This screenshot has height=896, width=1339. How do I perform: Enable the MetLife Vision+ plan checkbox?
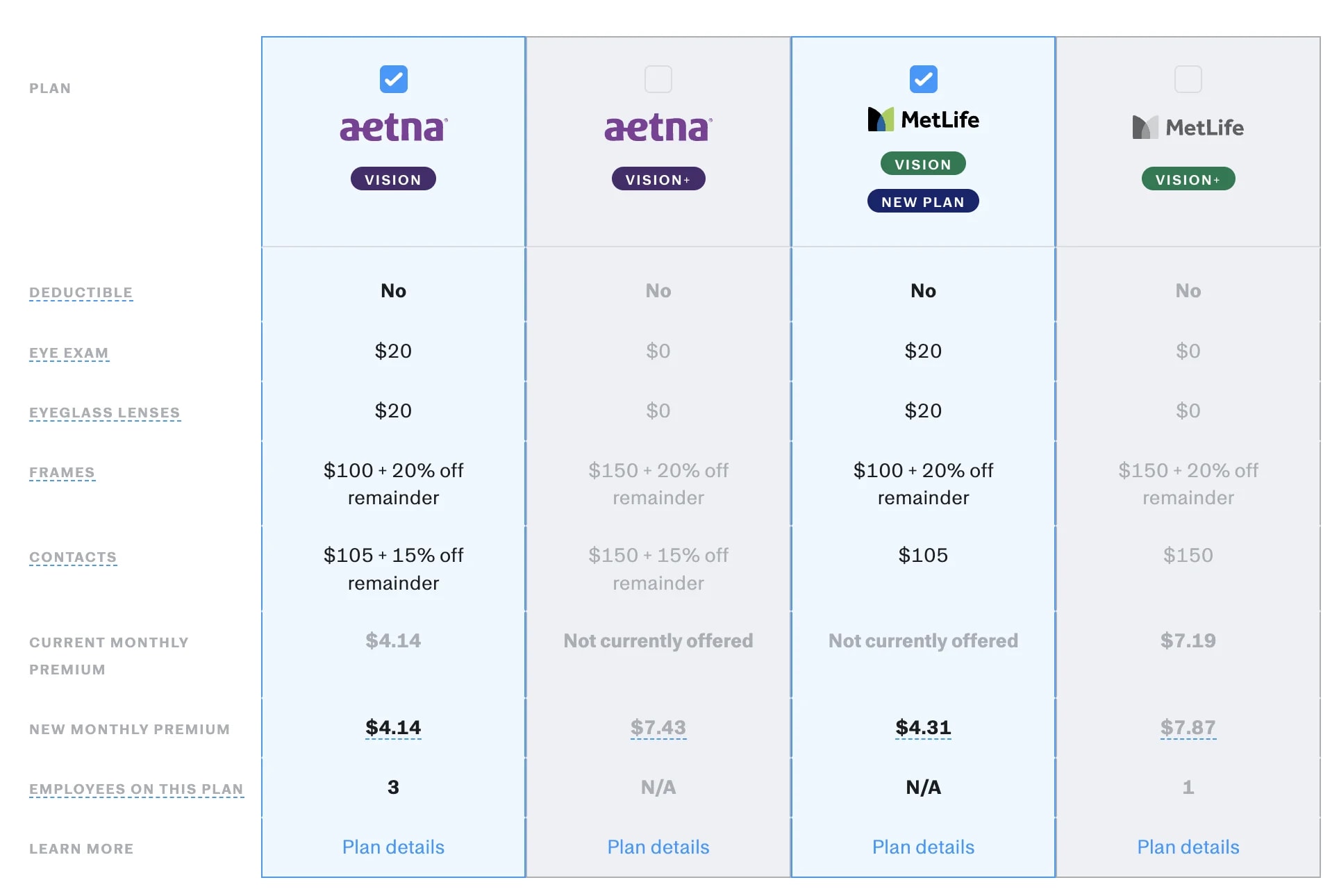[1188, 79]
